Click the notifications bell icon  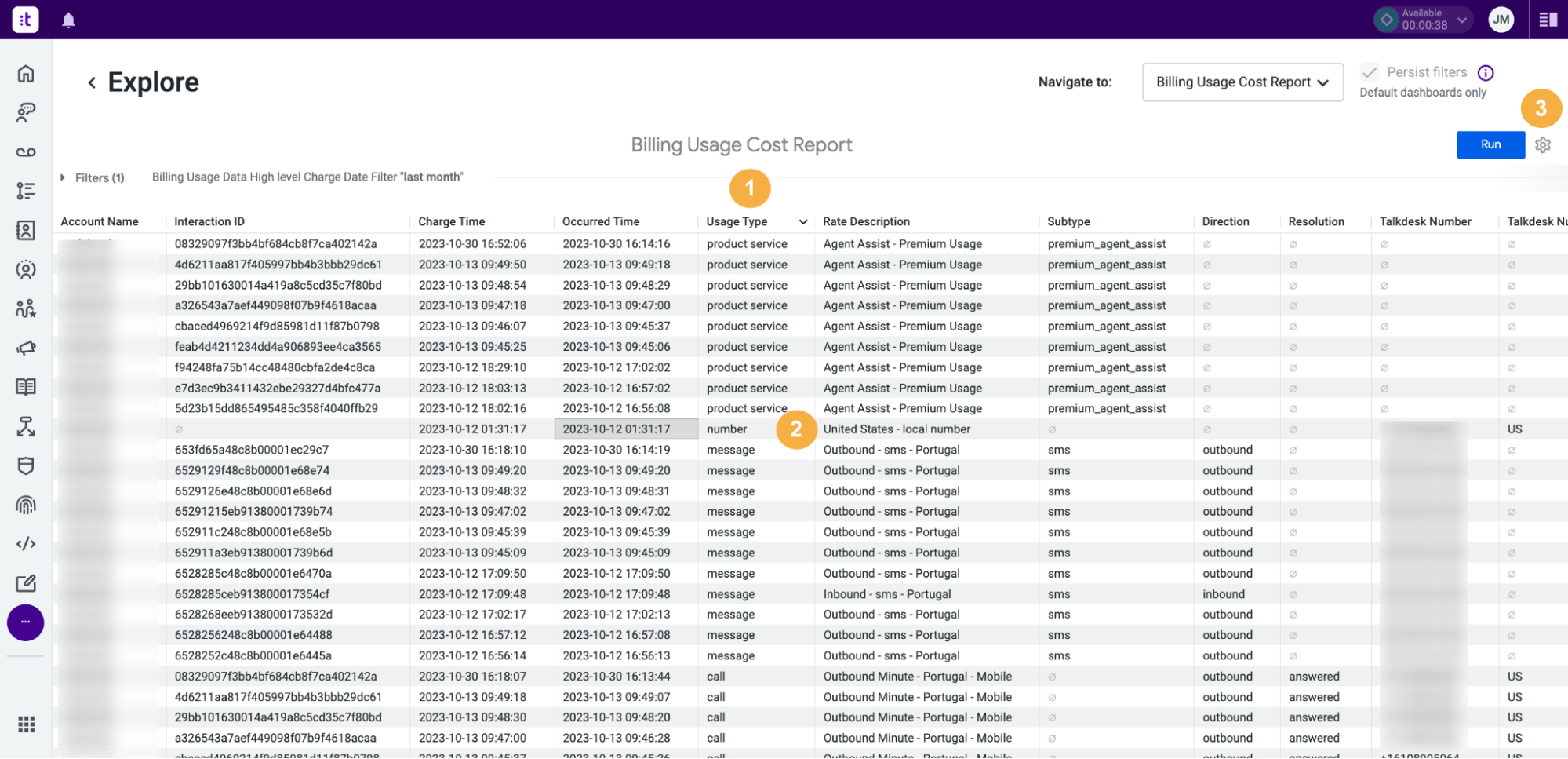point(67,19)
